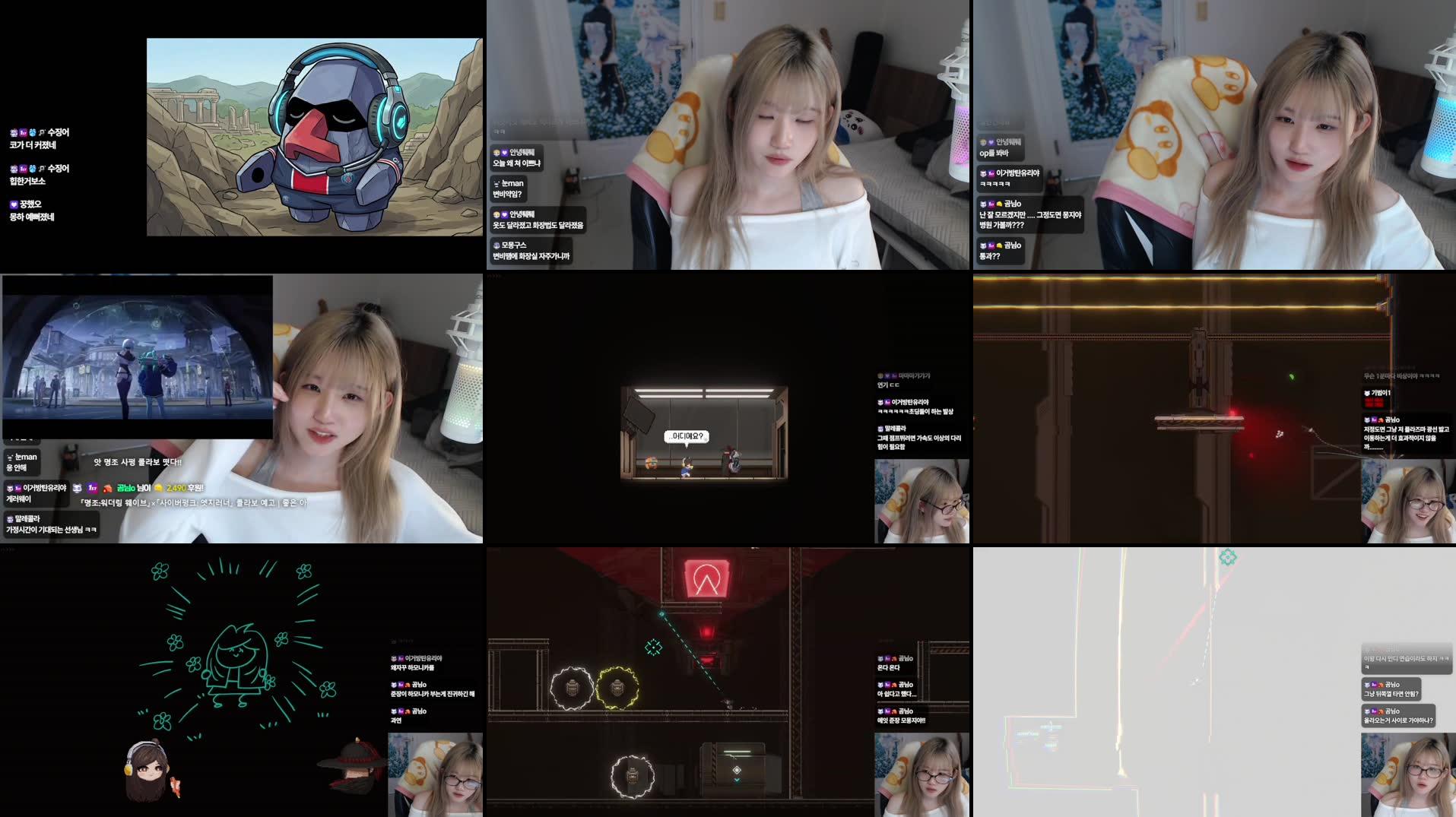Click the teal crosshair near the dashed aim line
This screenshot has width=1456, height=817.
point(653,648)
